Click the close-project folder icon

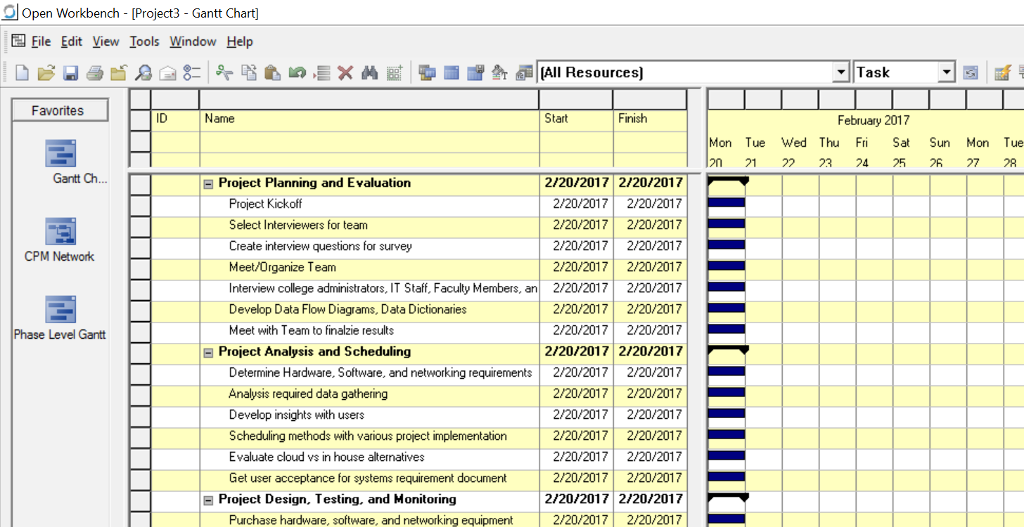[119, 72]
